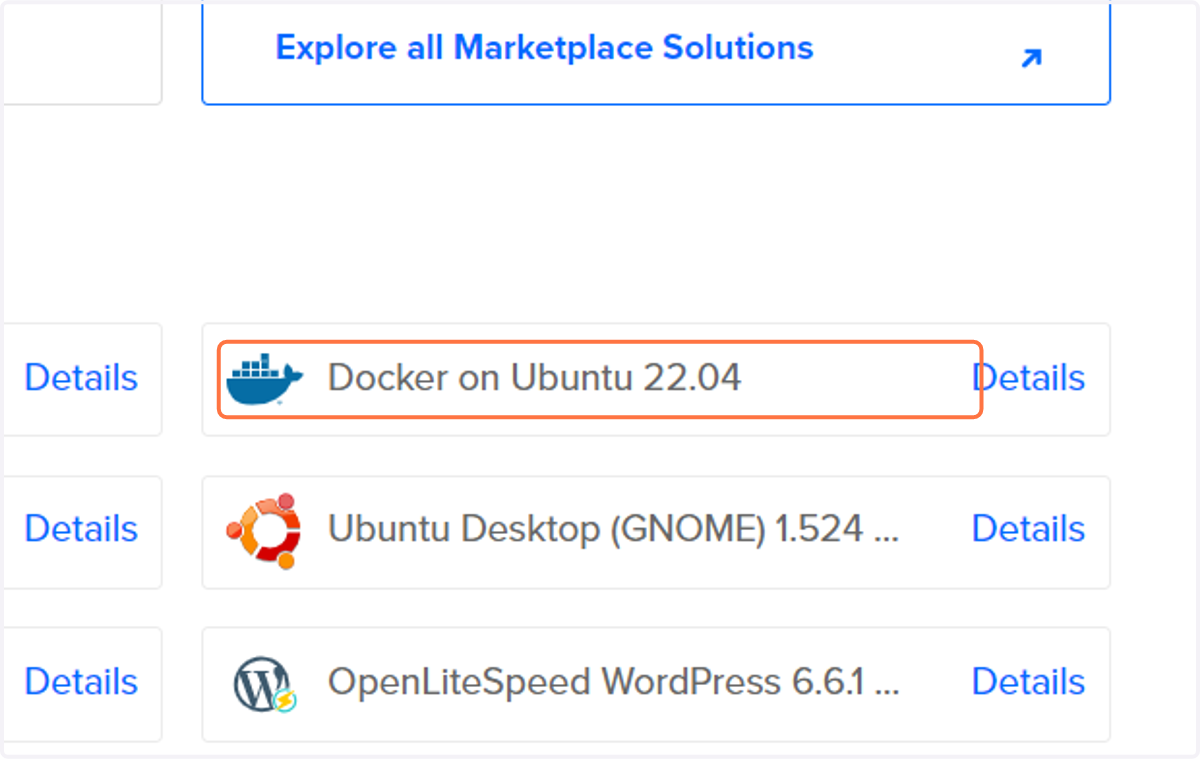Click the OpenLiteSpeed WordPress logo icon
The image size is (1200, 759).
264,683
